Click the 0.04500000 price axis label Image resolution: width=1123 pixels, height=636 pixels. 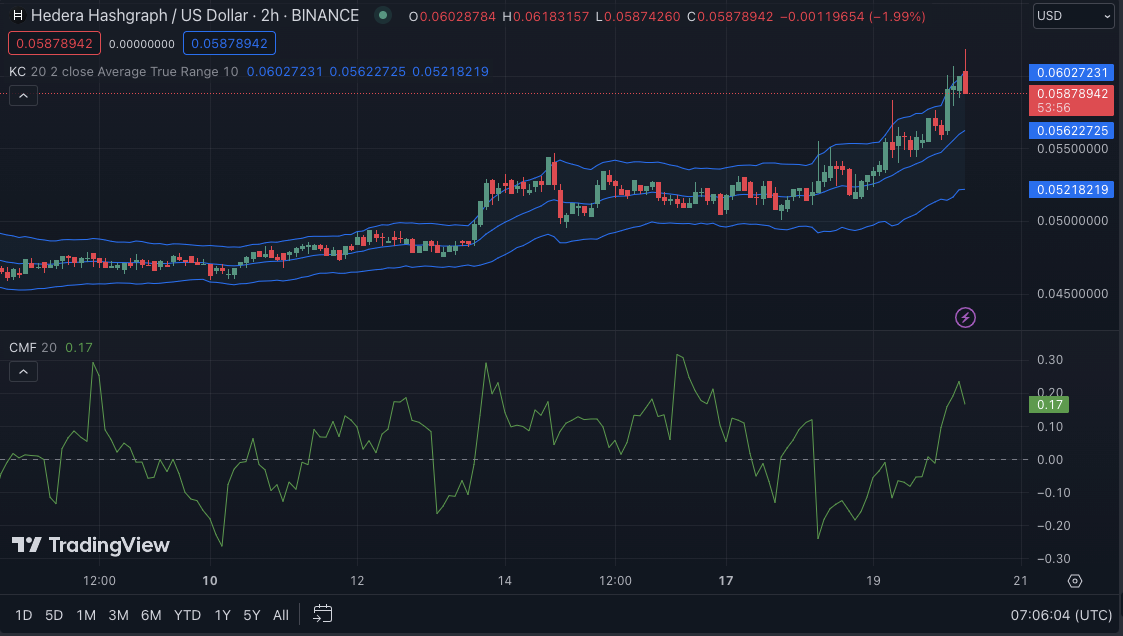pyautogui.click(x=1072, y=294)
